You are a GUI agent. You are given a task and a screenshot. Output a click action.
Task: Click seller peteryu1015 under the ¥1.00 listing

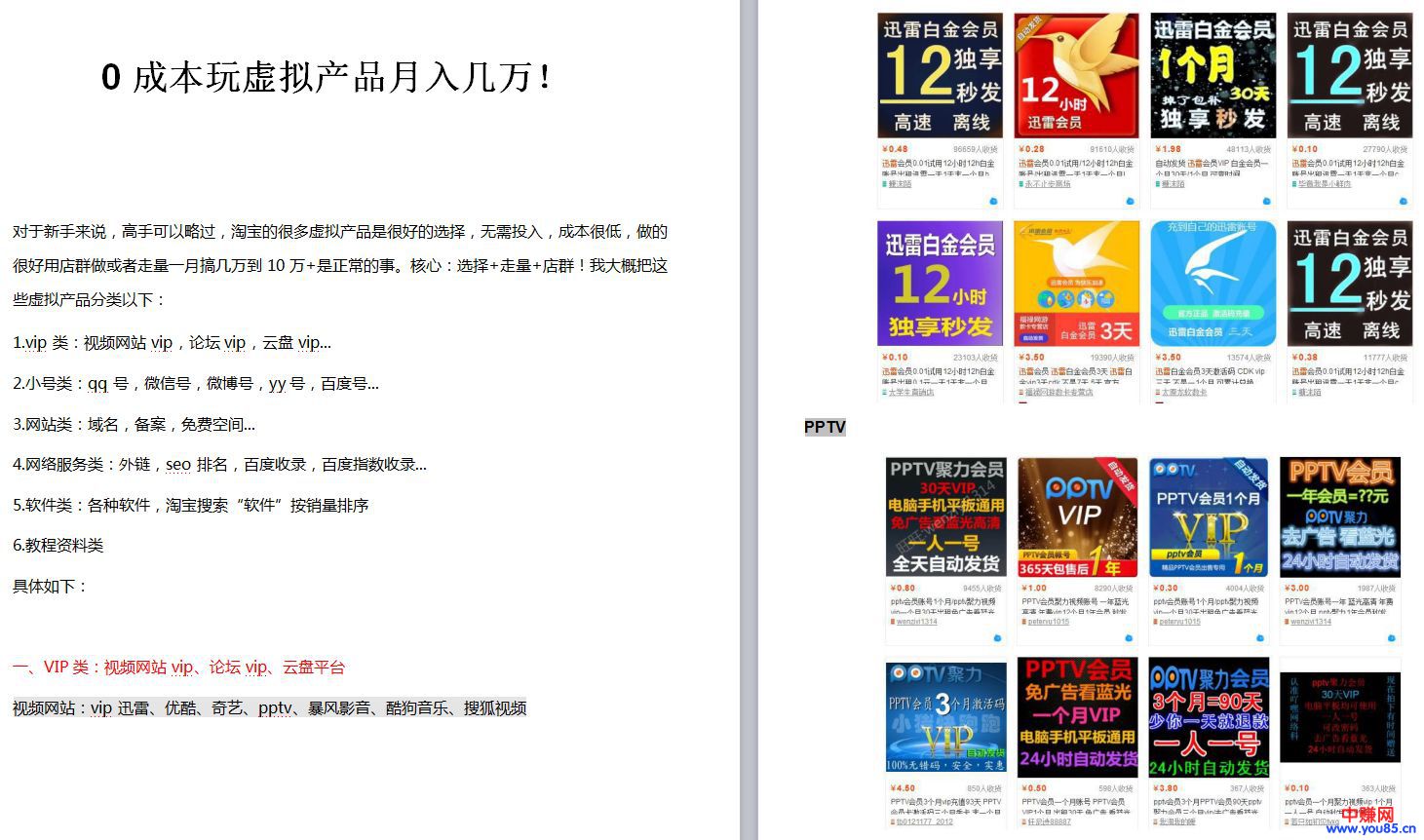1048,622
